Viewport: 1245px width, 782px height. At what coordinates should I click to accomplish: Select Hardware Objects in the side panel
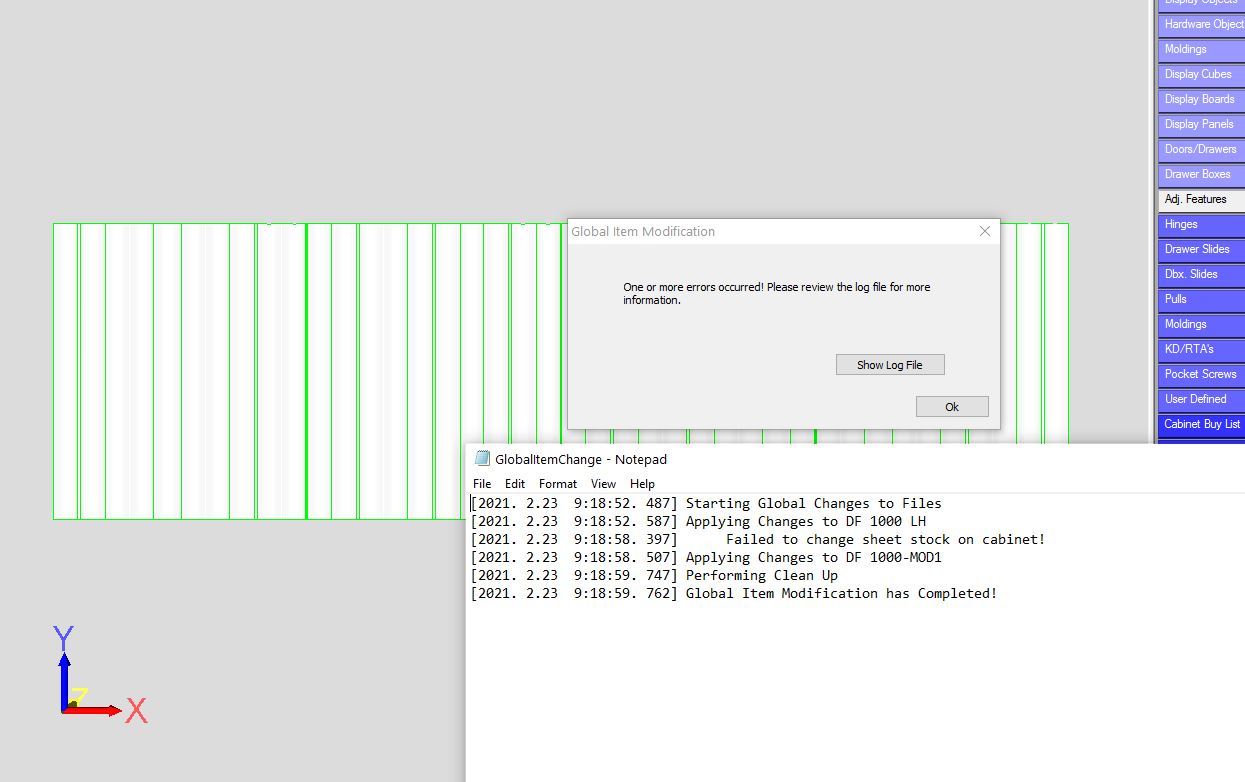(1202, 24)
